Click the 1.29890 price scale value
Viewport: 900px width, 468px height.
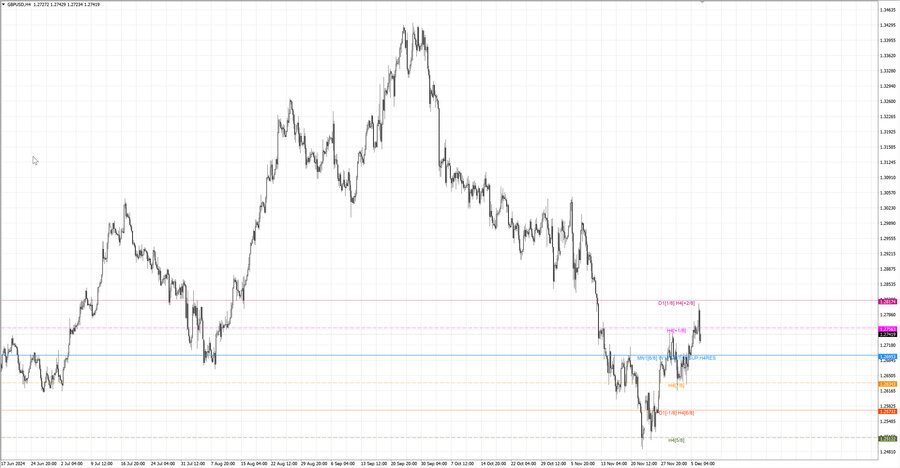[887, 223]
